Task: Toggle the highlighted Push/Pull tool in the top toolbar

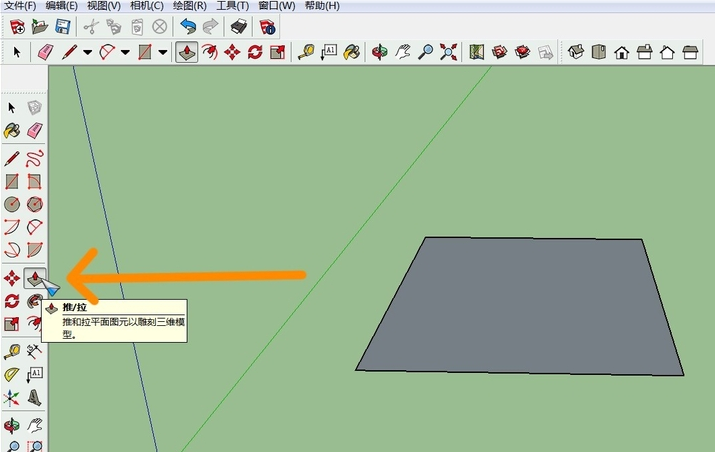Action: pos(187,52)
